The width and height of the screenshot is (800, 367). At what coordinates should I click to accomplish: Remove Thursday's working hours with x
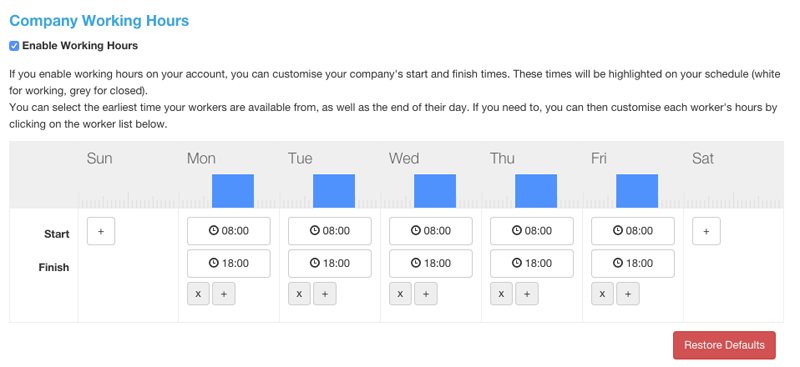[x=502, y=294]
